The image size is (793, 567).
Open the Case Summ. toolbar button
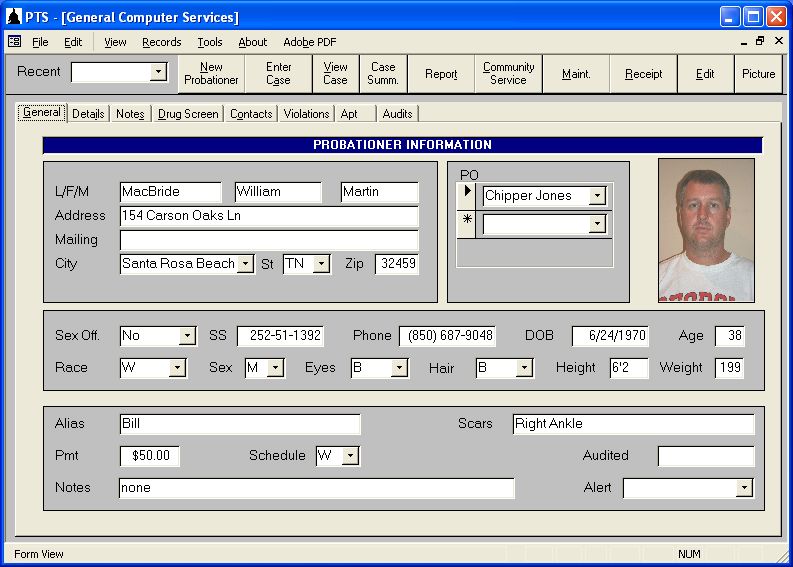tap(383, 74)
